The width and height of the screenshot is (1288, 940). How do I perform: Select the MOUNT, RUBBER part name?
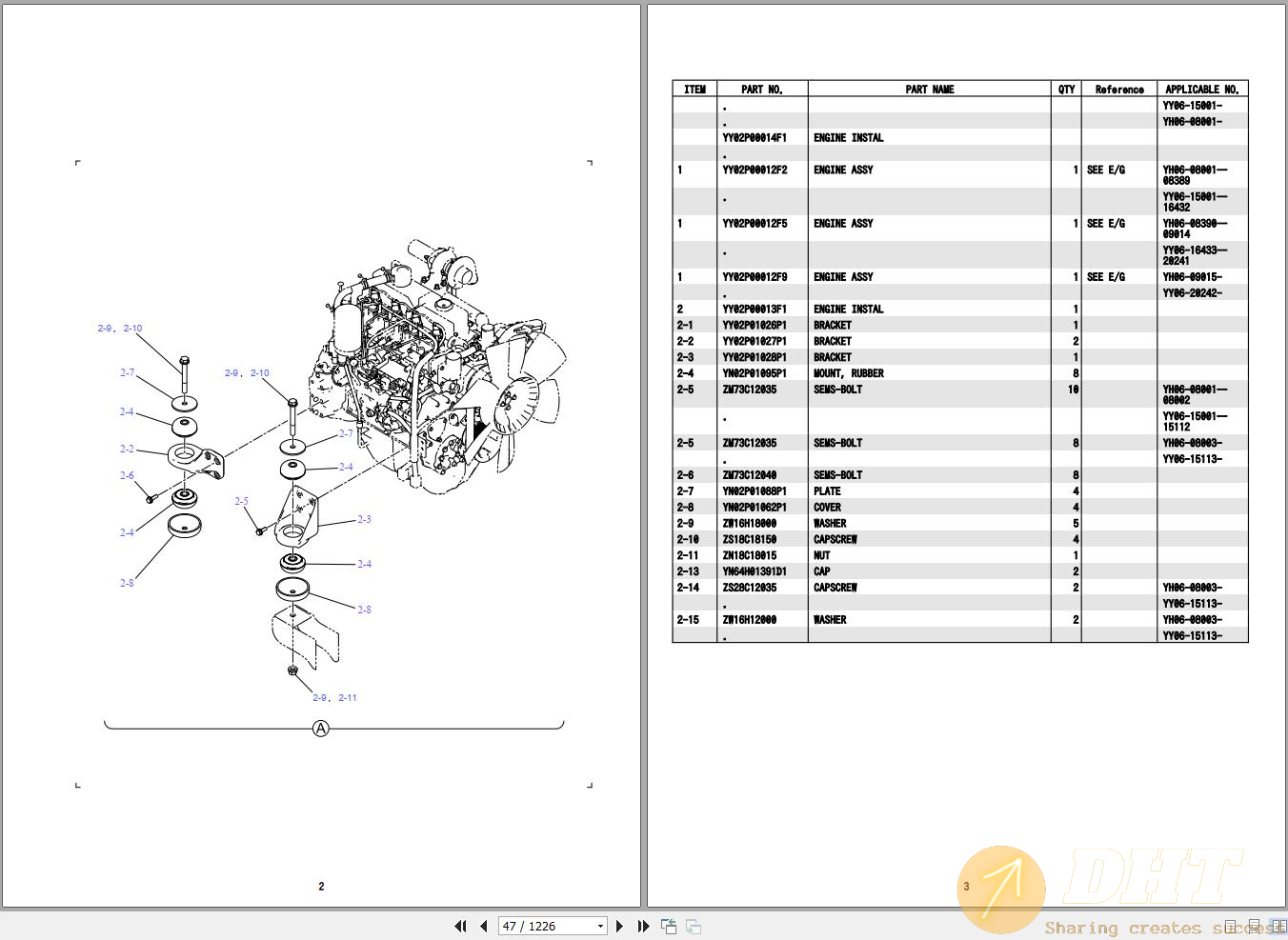point(849,374)
